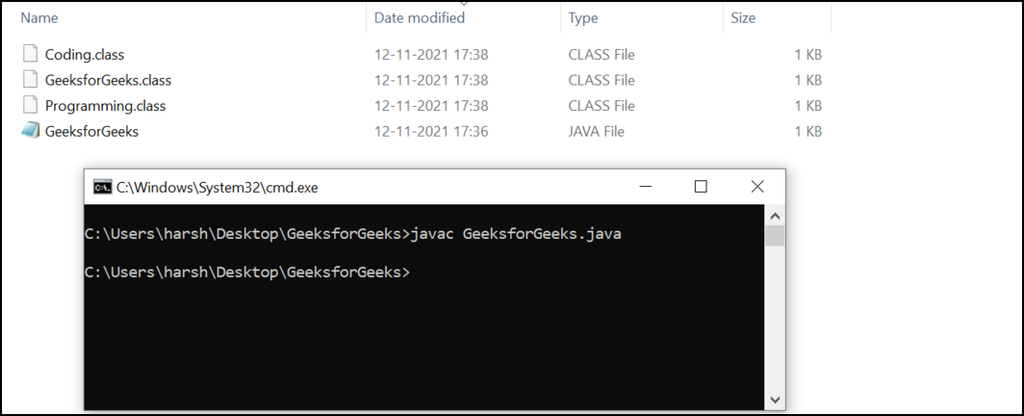Sort files by the Size column
The image size is (1024, 416).
click(743, 18)
